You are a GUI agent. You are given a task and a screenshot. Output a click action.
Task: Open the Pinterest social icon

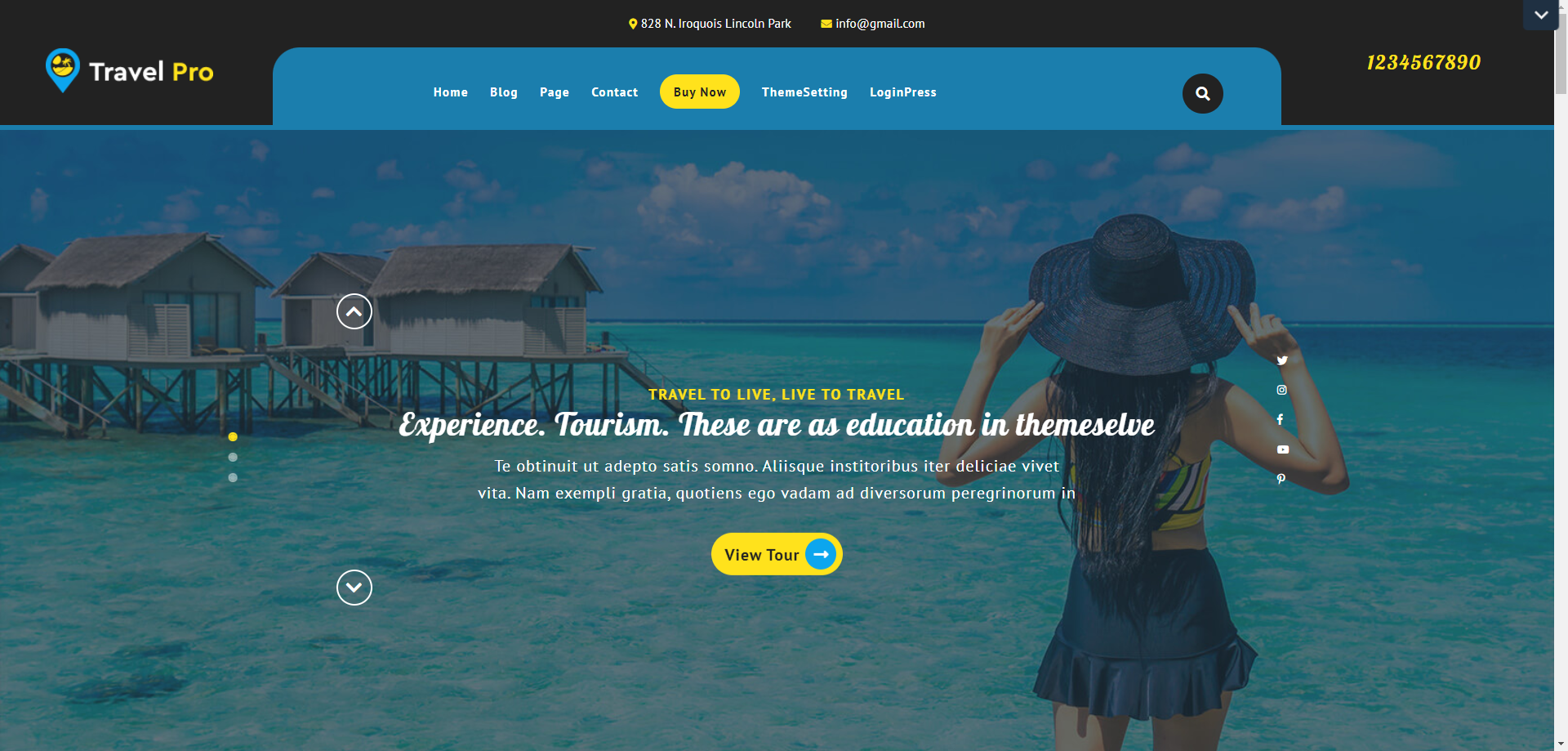[x=1281, y=479]
